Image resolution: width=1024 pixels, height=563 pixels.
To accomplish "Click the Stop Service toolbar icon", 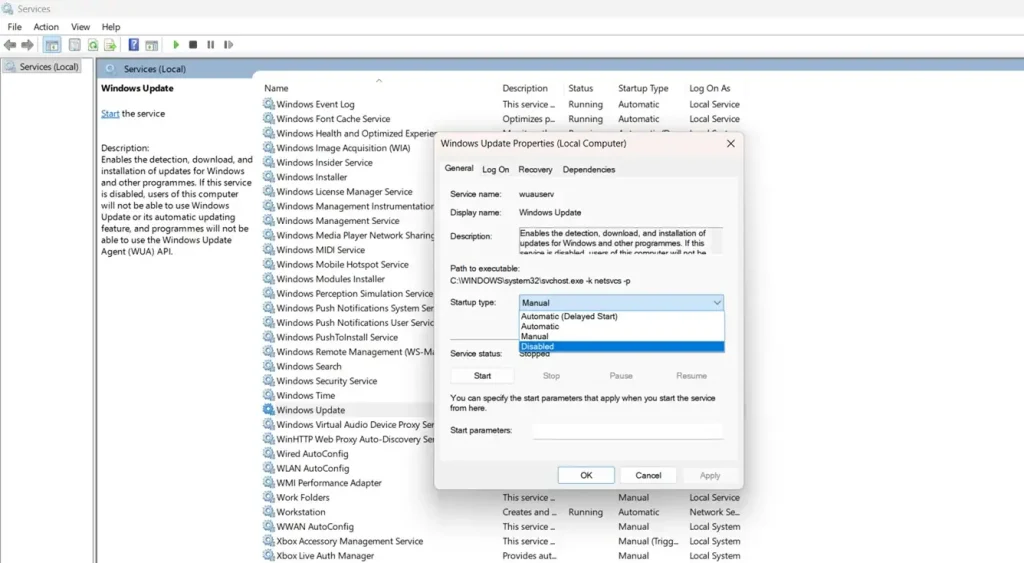I will [x=193, y=45].
